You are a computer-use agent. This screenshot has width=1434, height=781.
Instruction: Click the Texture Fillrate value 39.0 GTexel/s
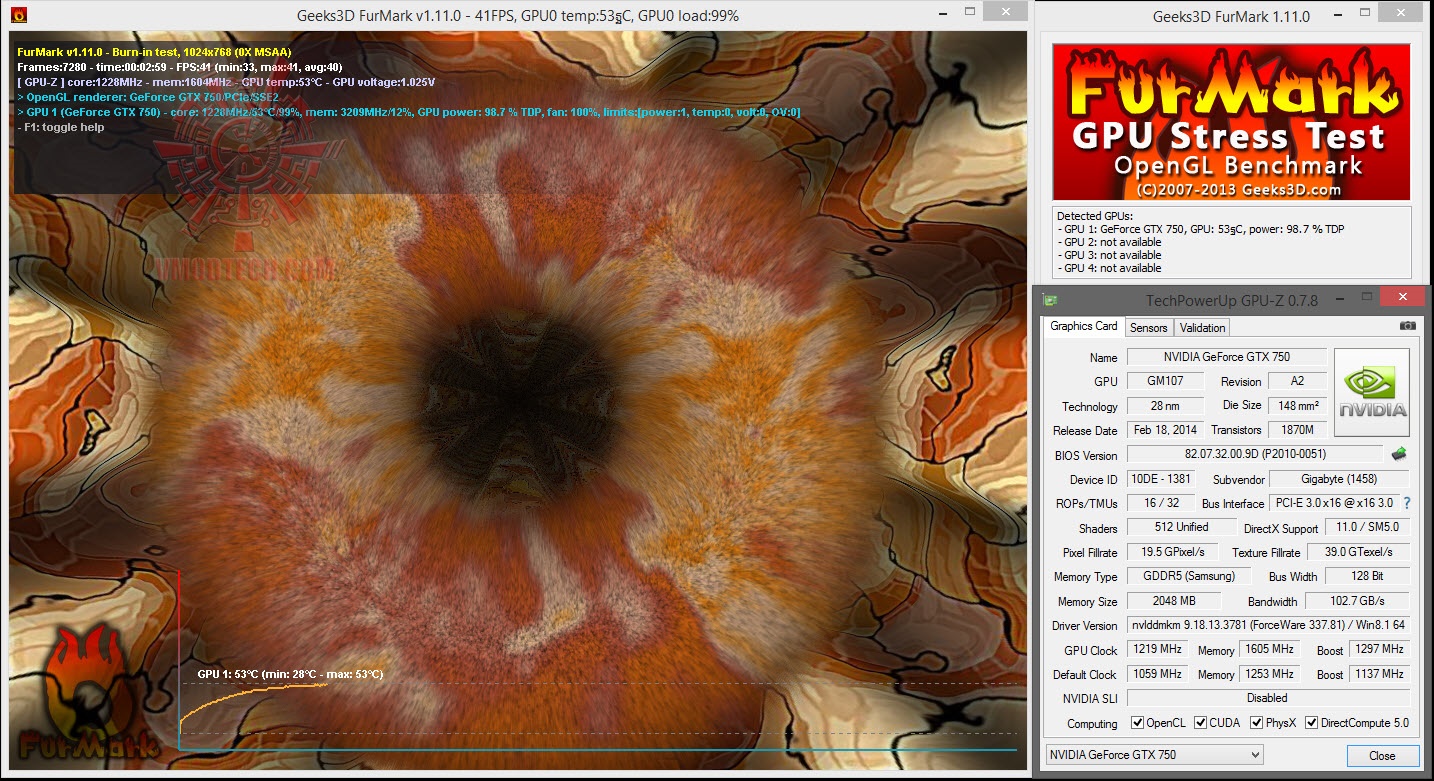pos(1358,551)
